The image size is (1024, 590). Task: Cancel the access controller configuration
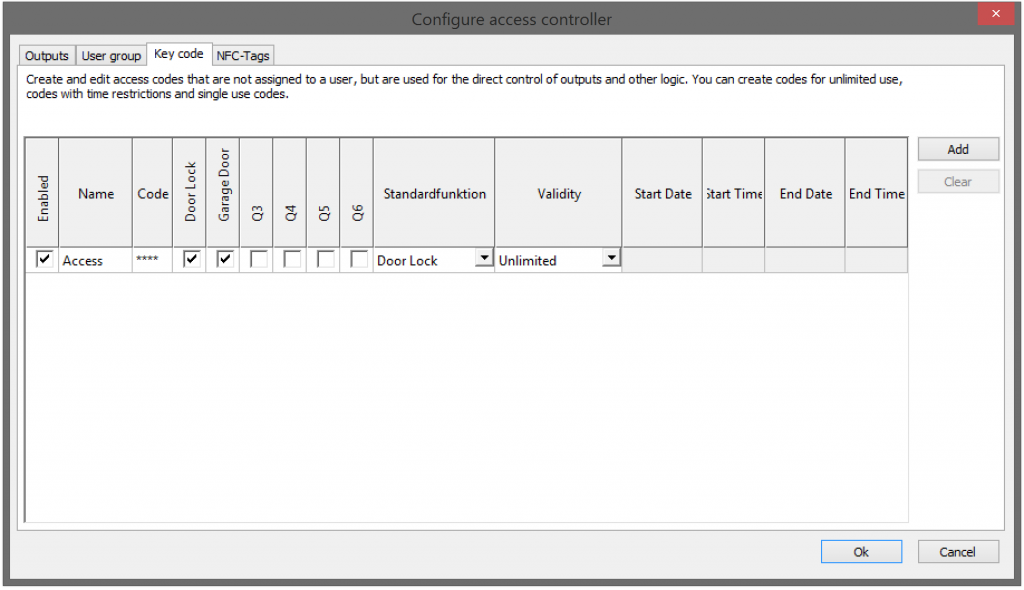click(957, 551)
